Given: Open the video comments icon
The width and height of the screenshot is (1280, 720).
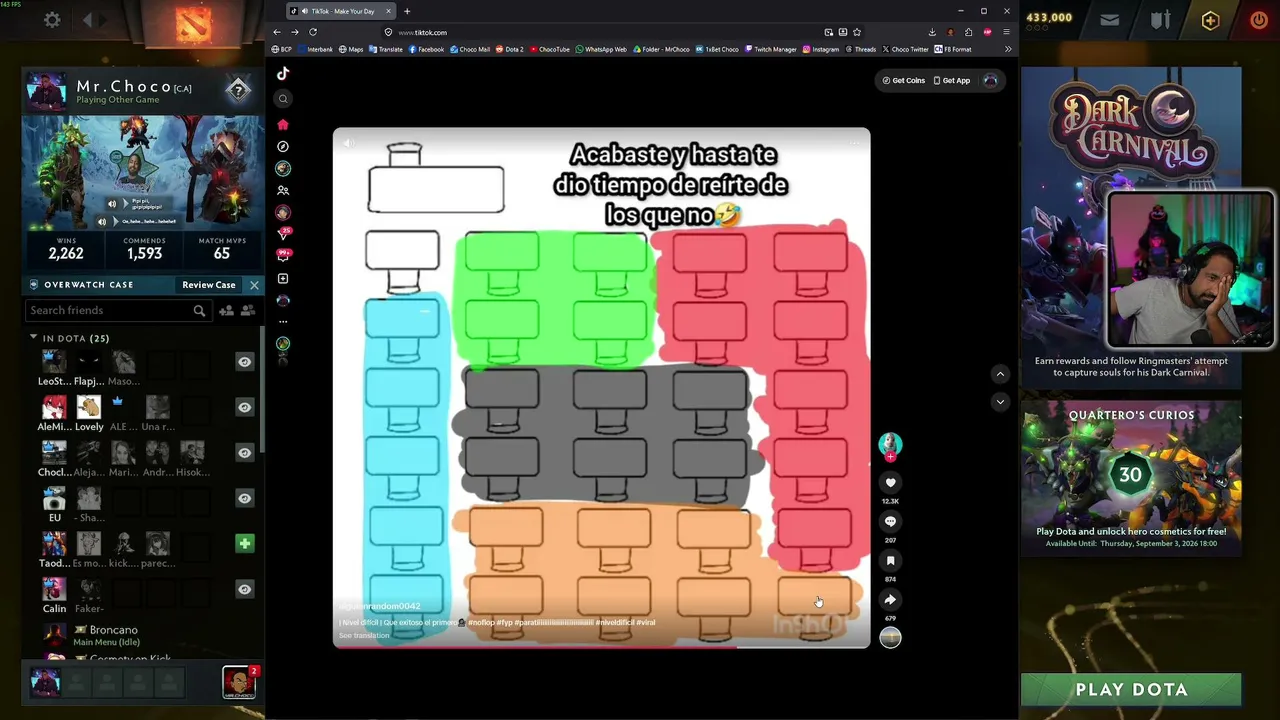Looking at the screenshot, I should pos(890,522).
